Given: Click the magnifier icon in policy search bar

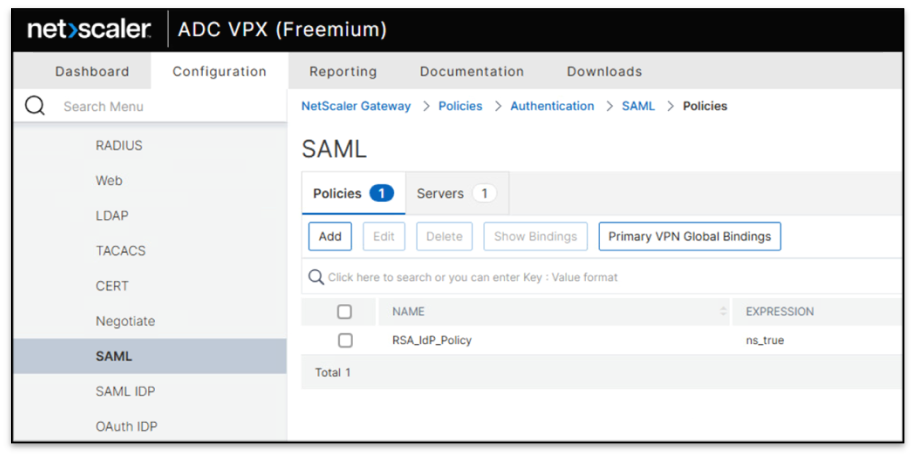Looking at the screenshot, I should click(x=316, y=277).
